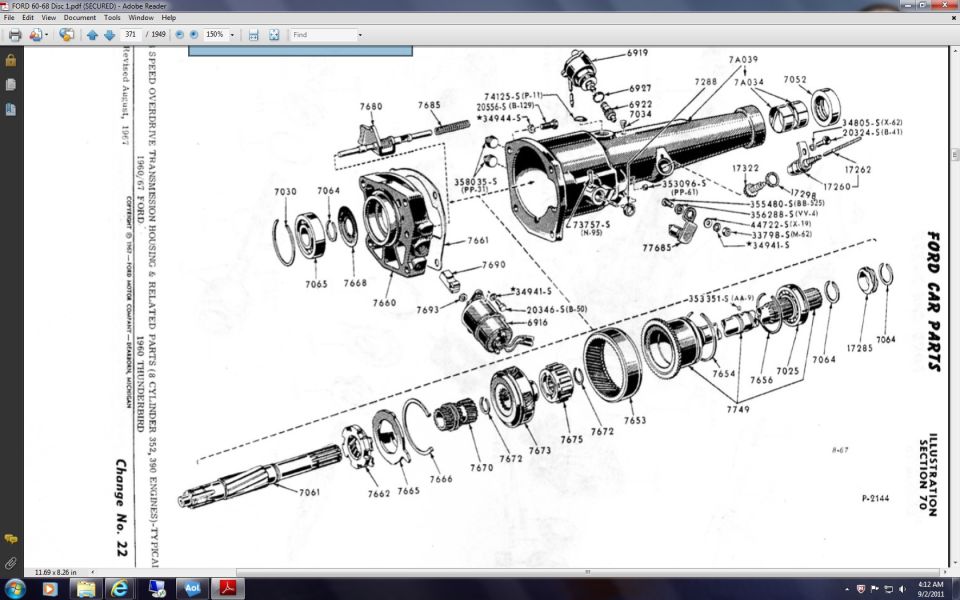This screenshot has width=960, height=600.
Task: Open the network computer taskbar icon
Action: 157,589
